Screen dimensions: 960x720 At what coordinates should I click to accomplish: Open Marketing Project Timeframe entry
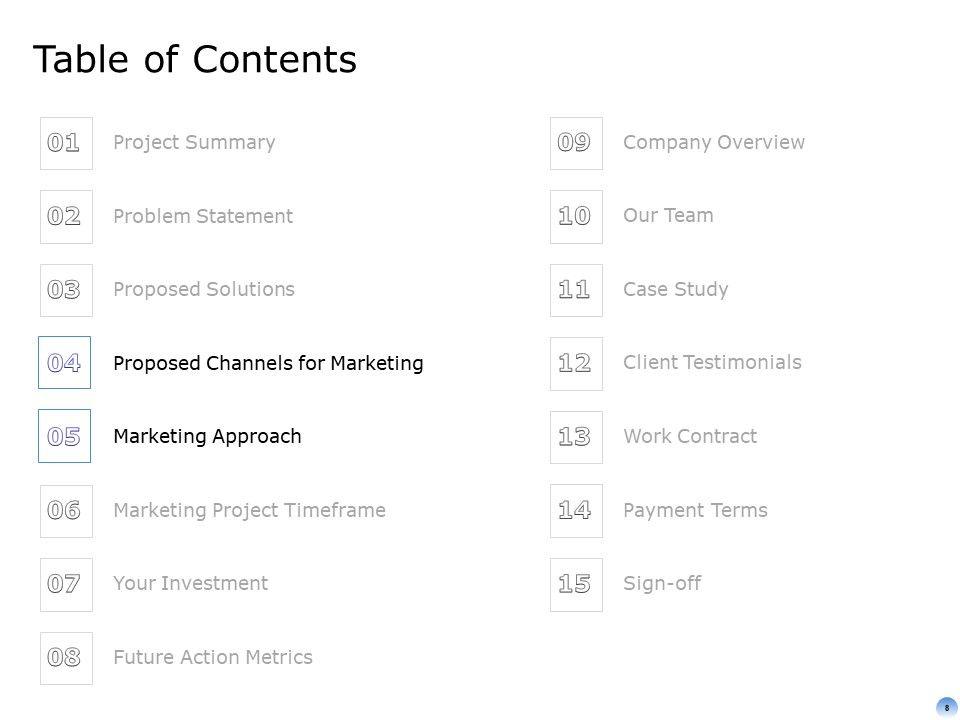(x=249, y=510)
